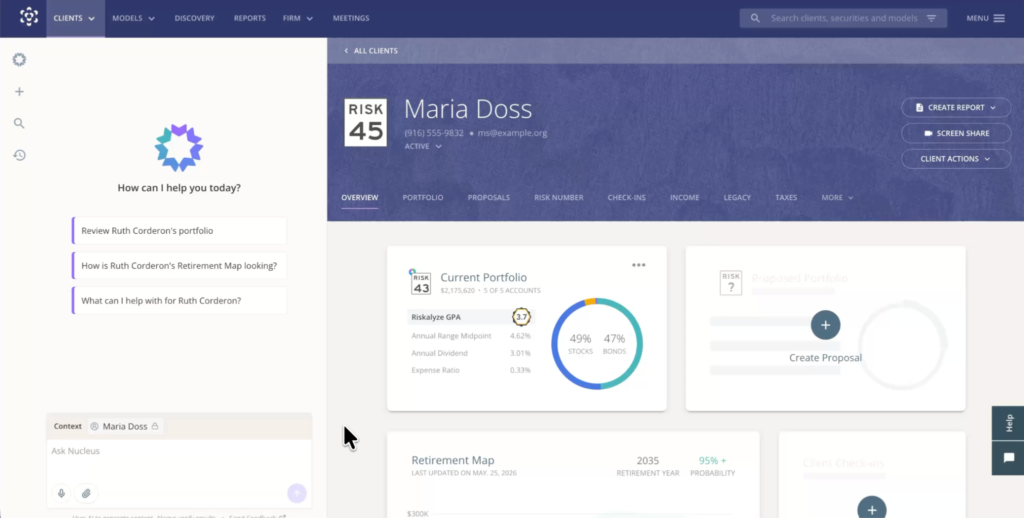Click the microphone icon in Ask Nucleus box
The width and height of the screenshot is (1024, 518).
(x=61, y=493)
